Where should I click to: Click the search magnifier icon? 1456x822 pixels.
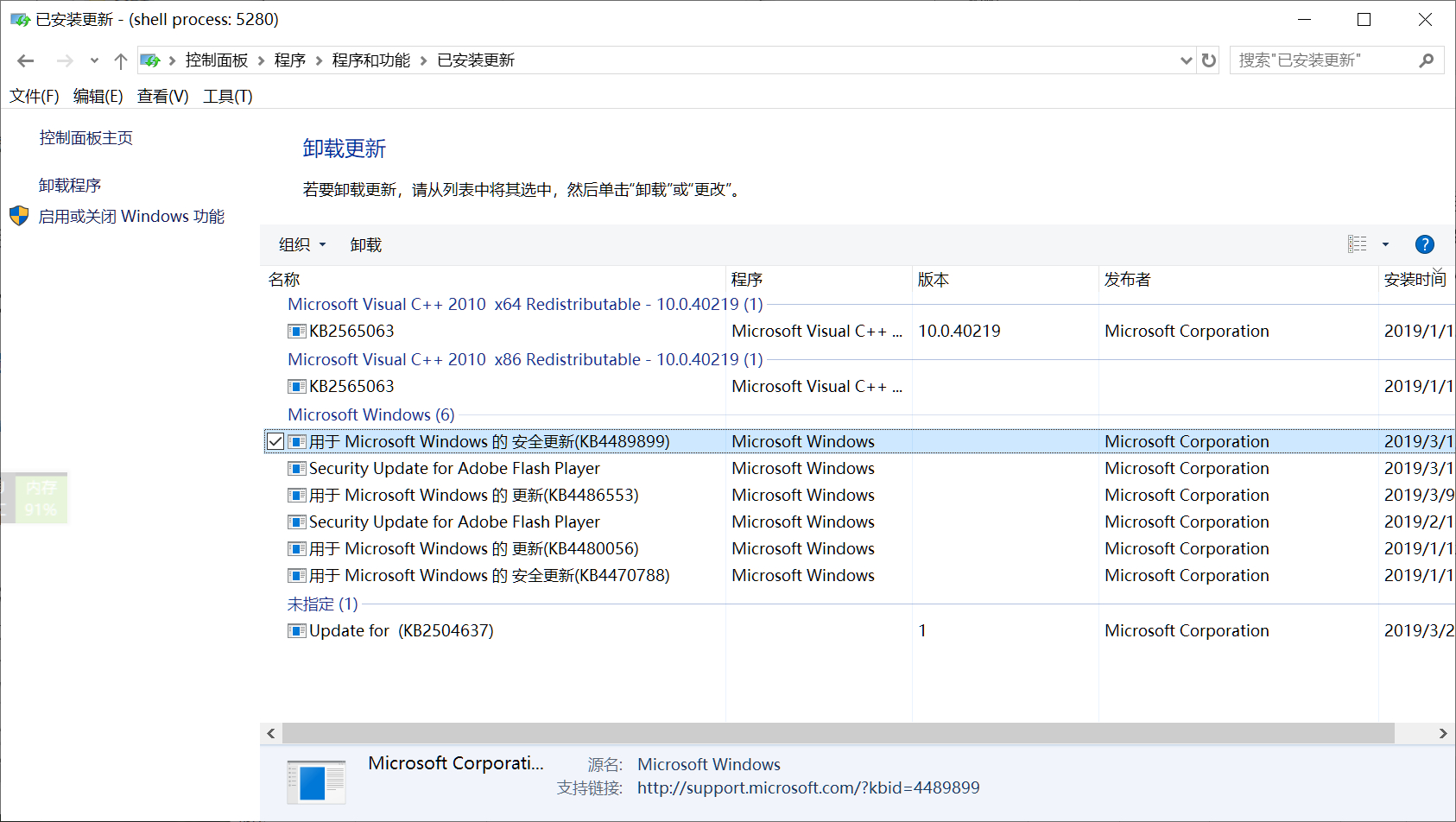[1426, 60]
